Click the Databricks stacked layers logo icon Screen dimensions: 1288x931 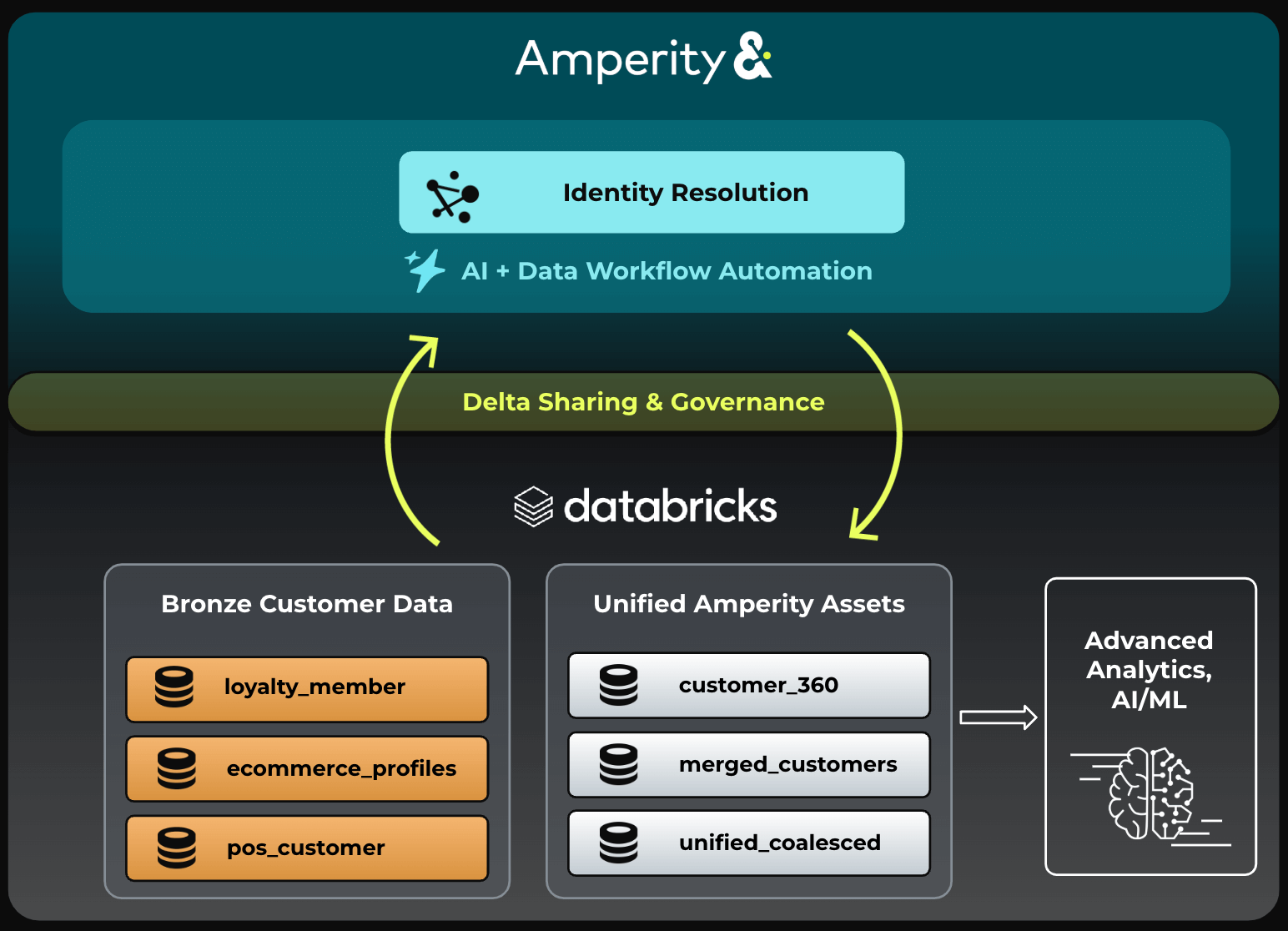(533, 506)
